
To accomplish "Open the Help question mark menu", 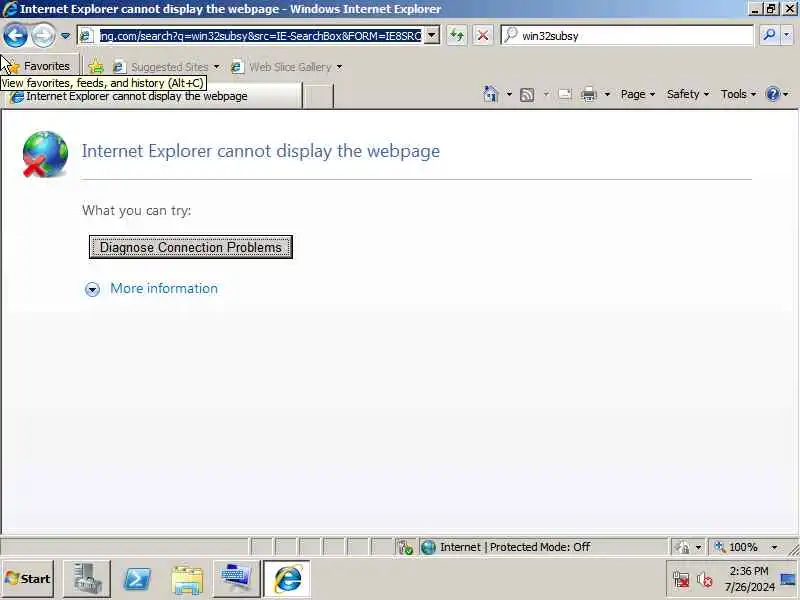I will click(777, 94).
